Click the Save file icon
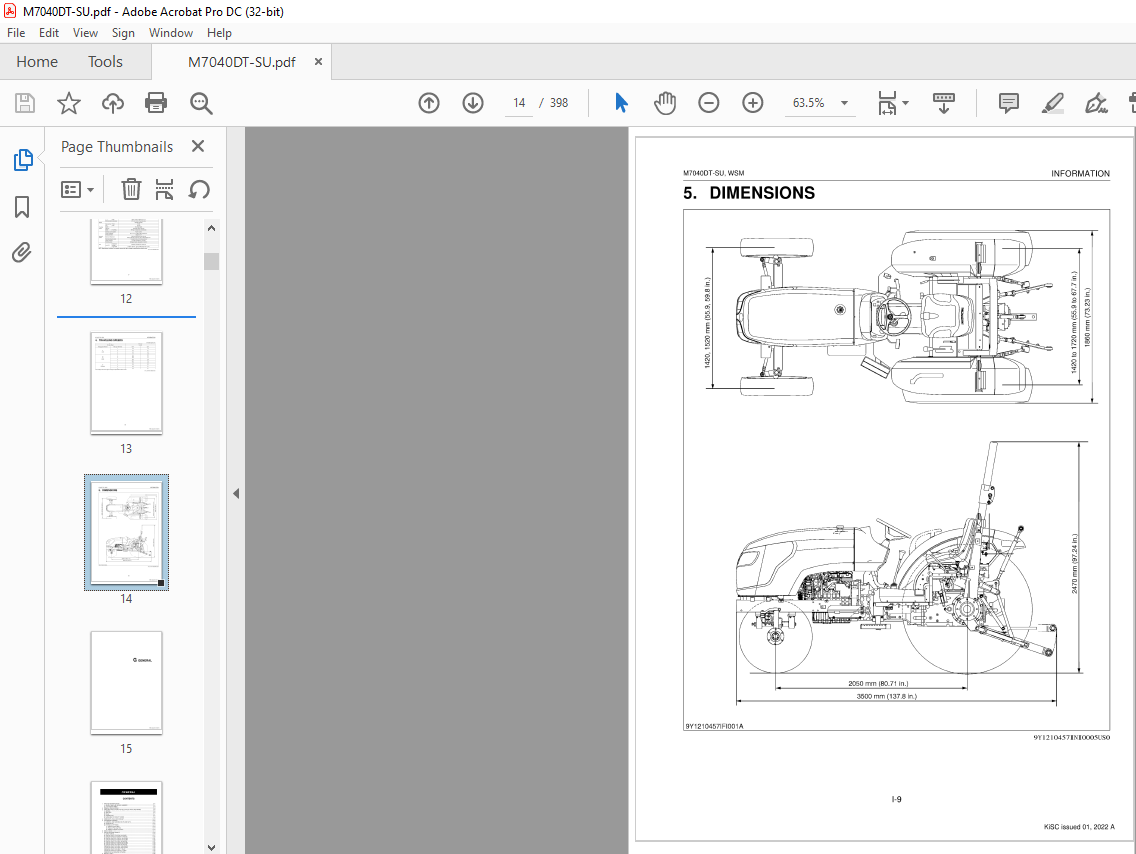Screen dimensions: 1136x854 (x=25, y=103)
